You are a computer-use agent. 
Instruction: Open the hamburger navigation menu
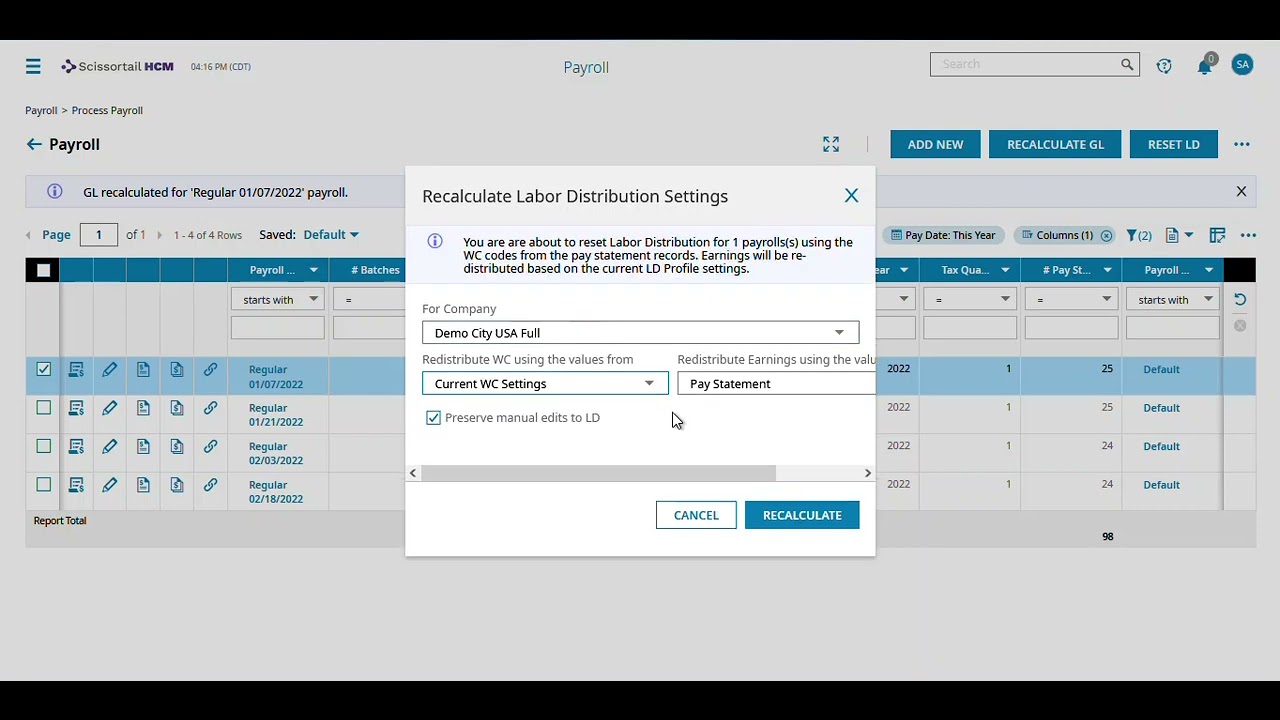point(33,66)
